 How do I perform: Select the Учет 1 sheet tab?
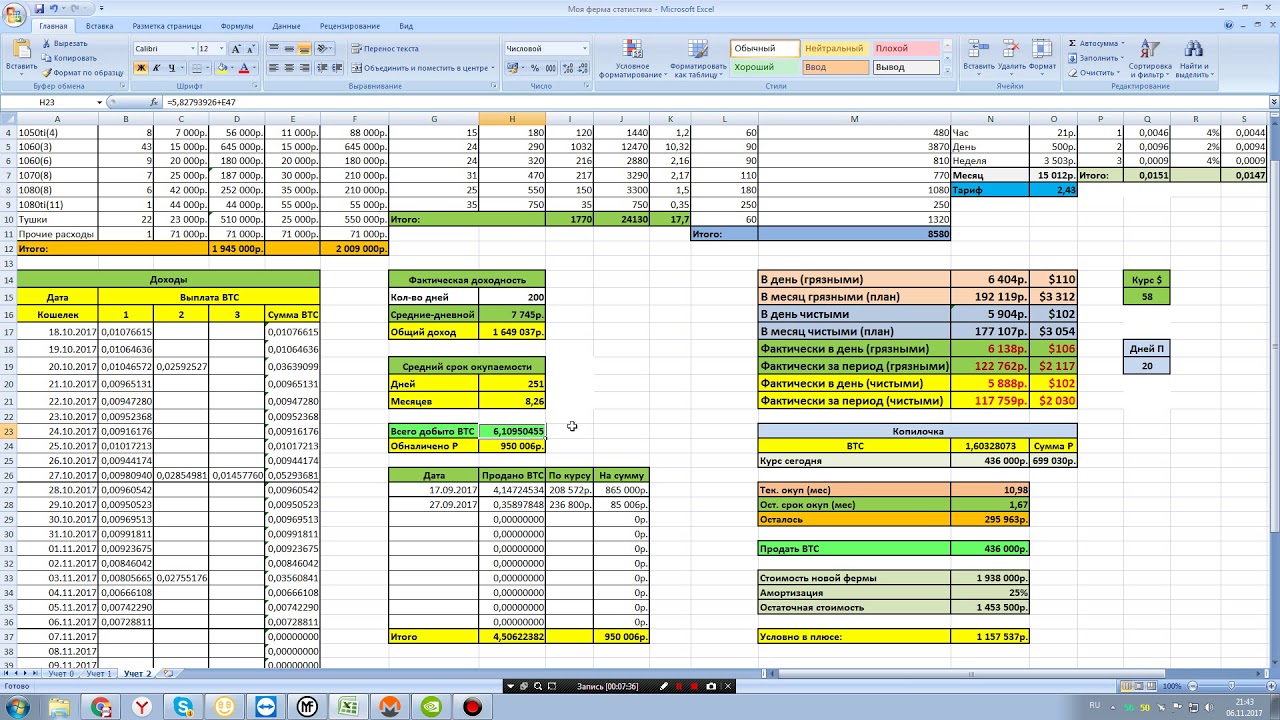(x=99, y=674)
